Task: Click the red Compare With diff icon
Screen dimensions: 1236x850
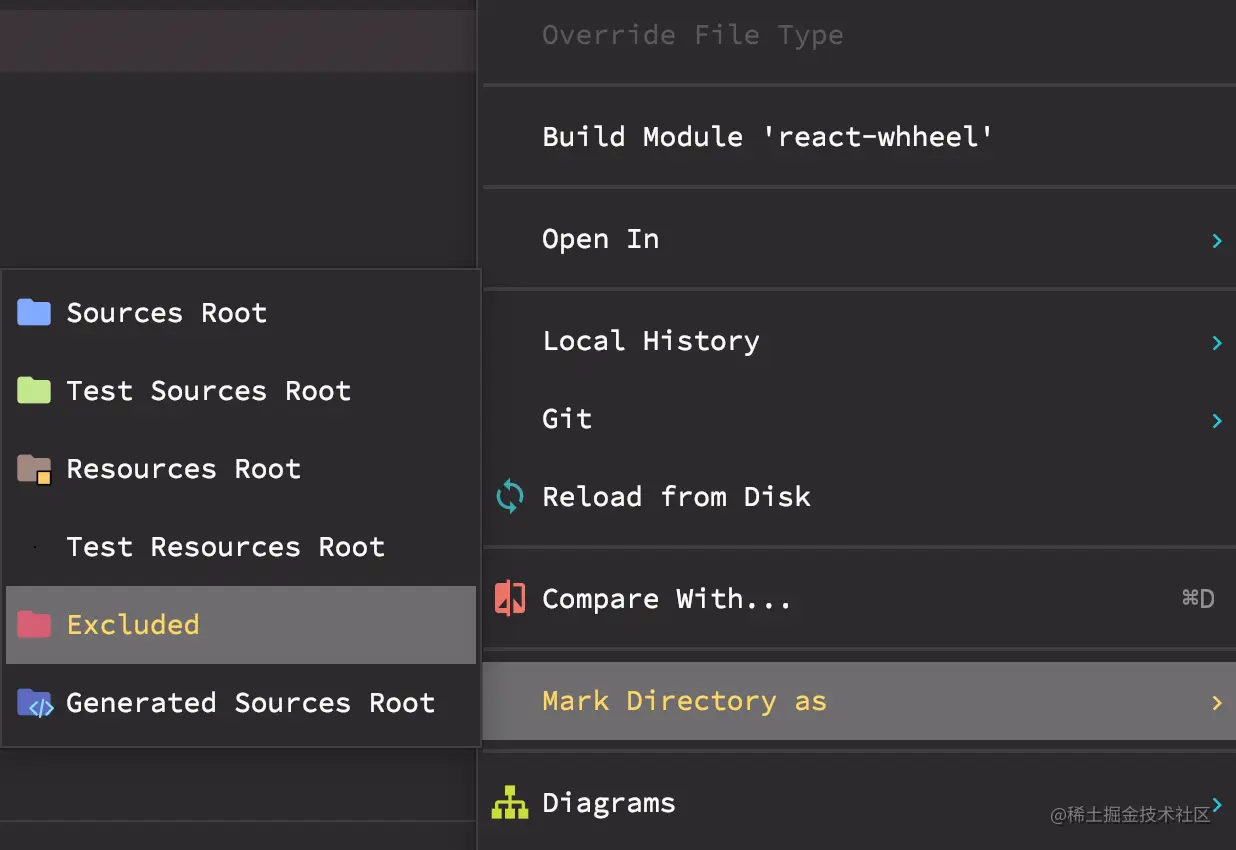Action: click(x=510, y=599)
